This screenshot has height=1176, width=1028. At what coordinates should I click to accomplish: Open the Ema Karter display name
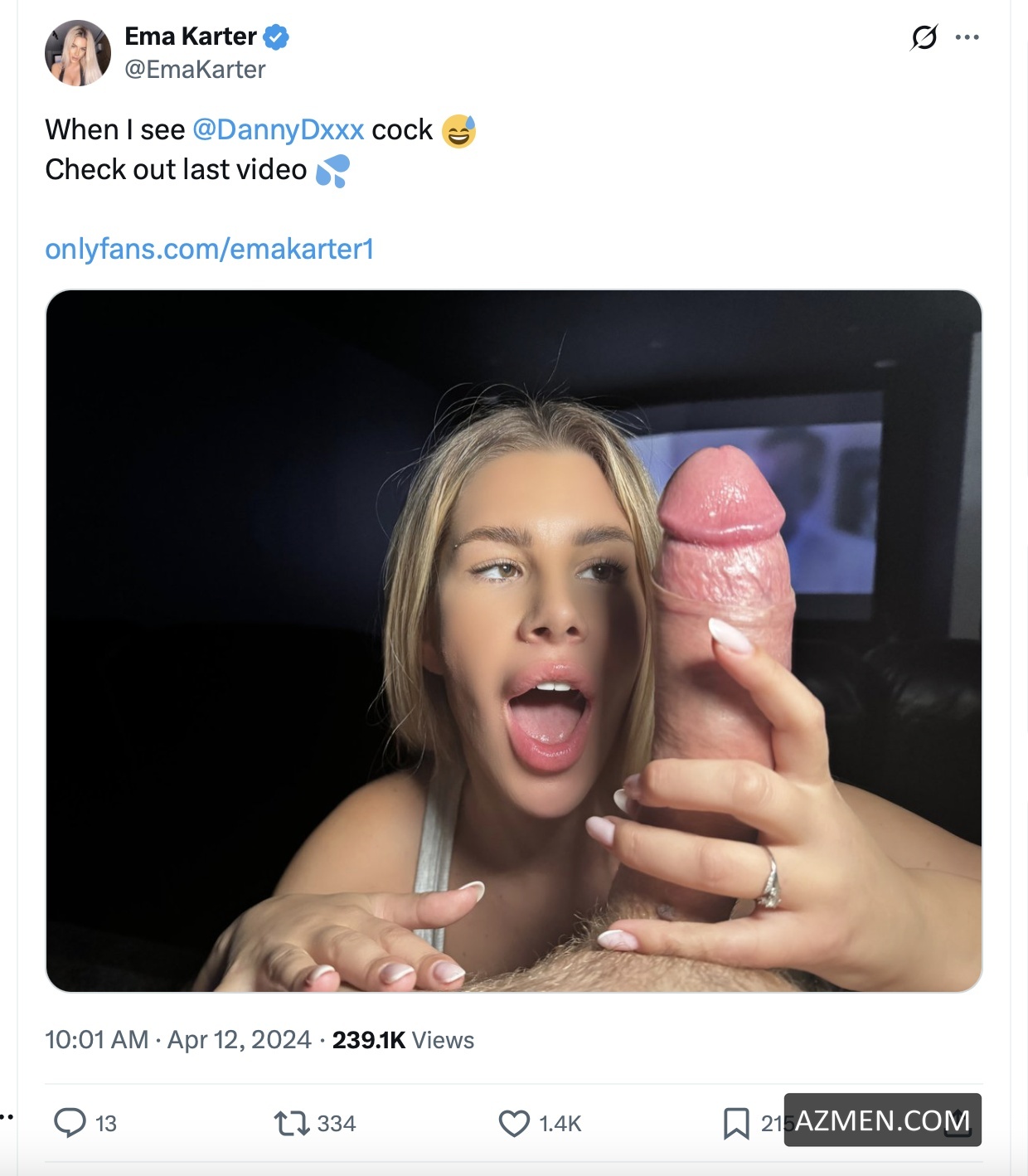click(191, 36)
